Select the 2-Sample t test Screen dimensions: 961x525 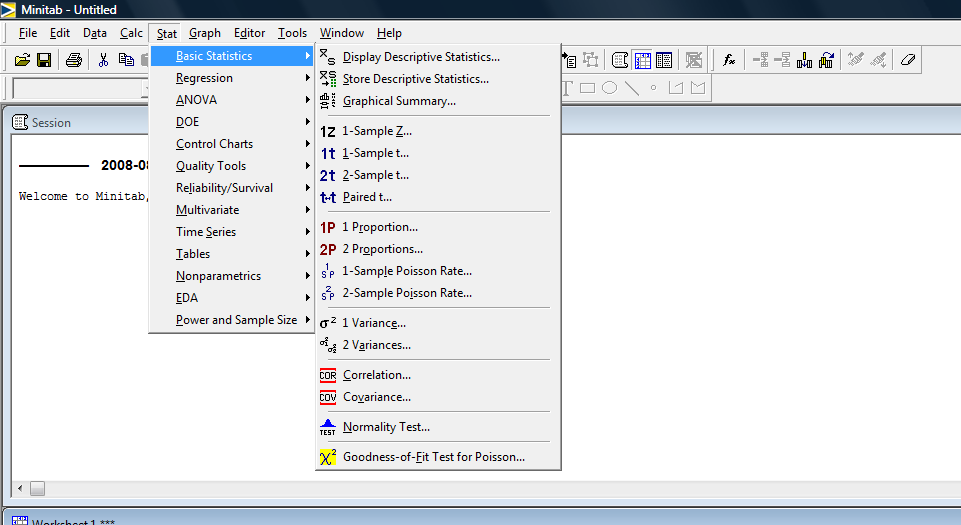coord(438,175)
